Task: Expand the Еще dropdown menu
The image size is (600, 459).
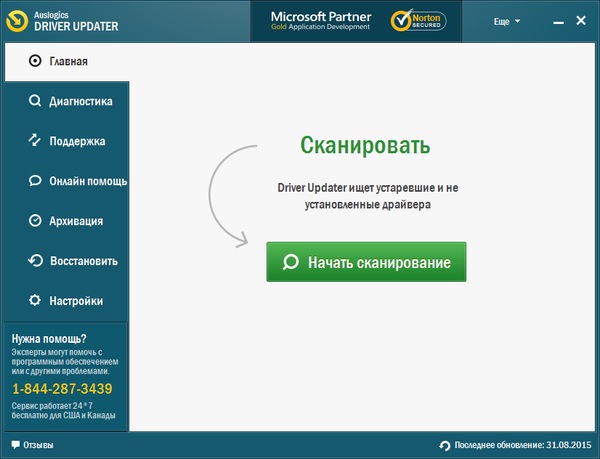Action: tap(507, 21)
